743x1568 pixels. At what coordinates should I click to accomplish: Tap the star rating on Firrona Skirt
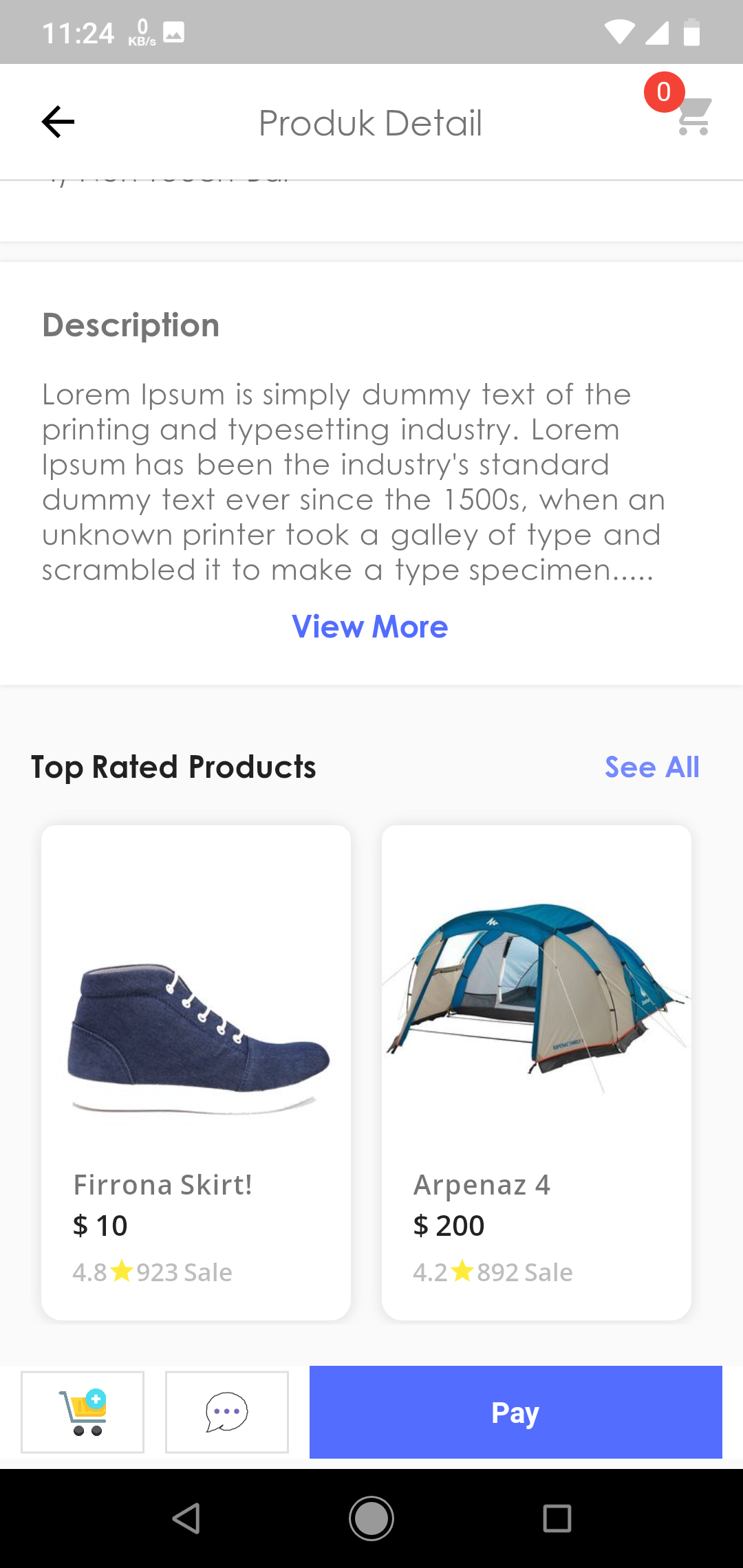pos(122,1271)
